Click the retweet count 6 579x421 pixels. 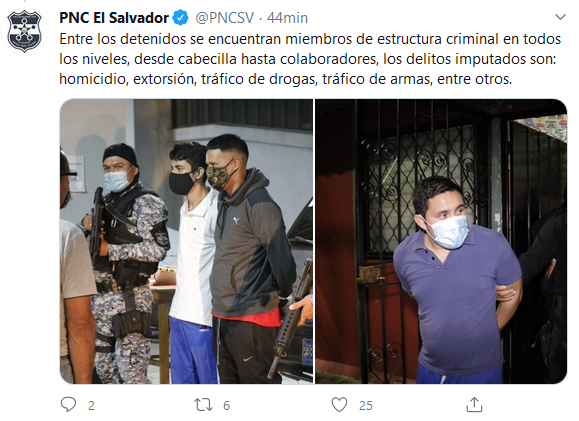[x=226, y=406]
